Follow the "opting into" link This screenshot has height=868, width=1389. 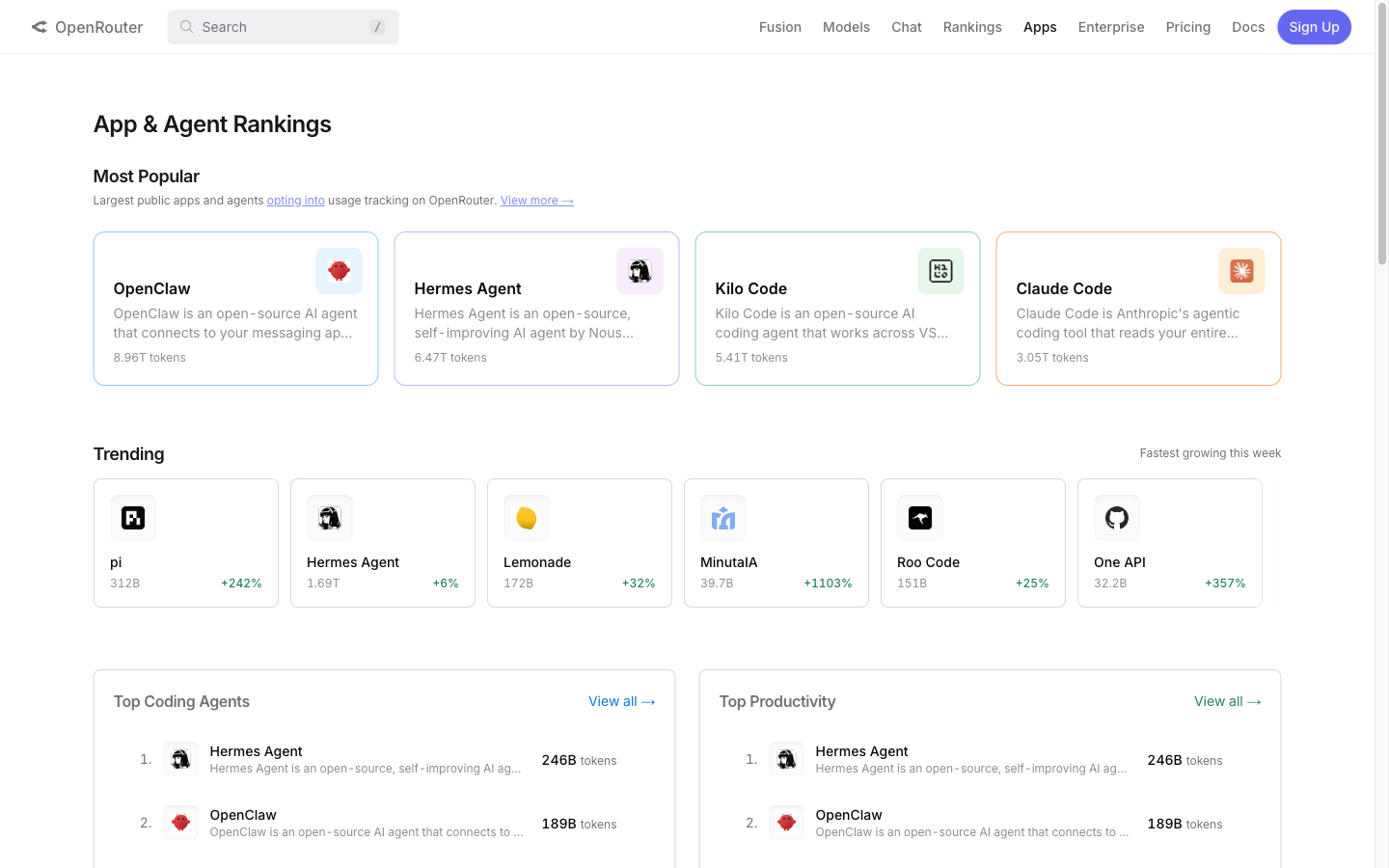tap(296, 201)
